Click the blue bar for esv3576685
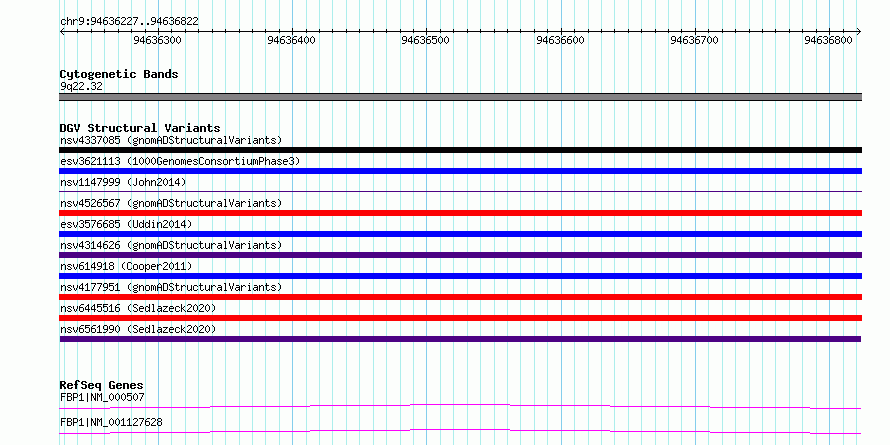The height and width of the screenshot is (445, 890). click(x=460, y=234)
